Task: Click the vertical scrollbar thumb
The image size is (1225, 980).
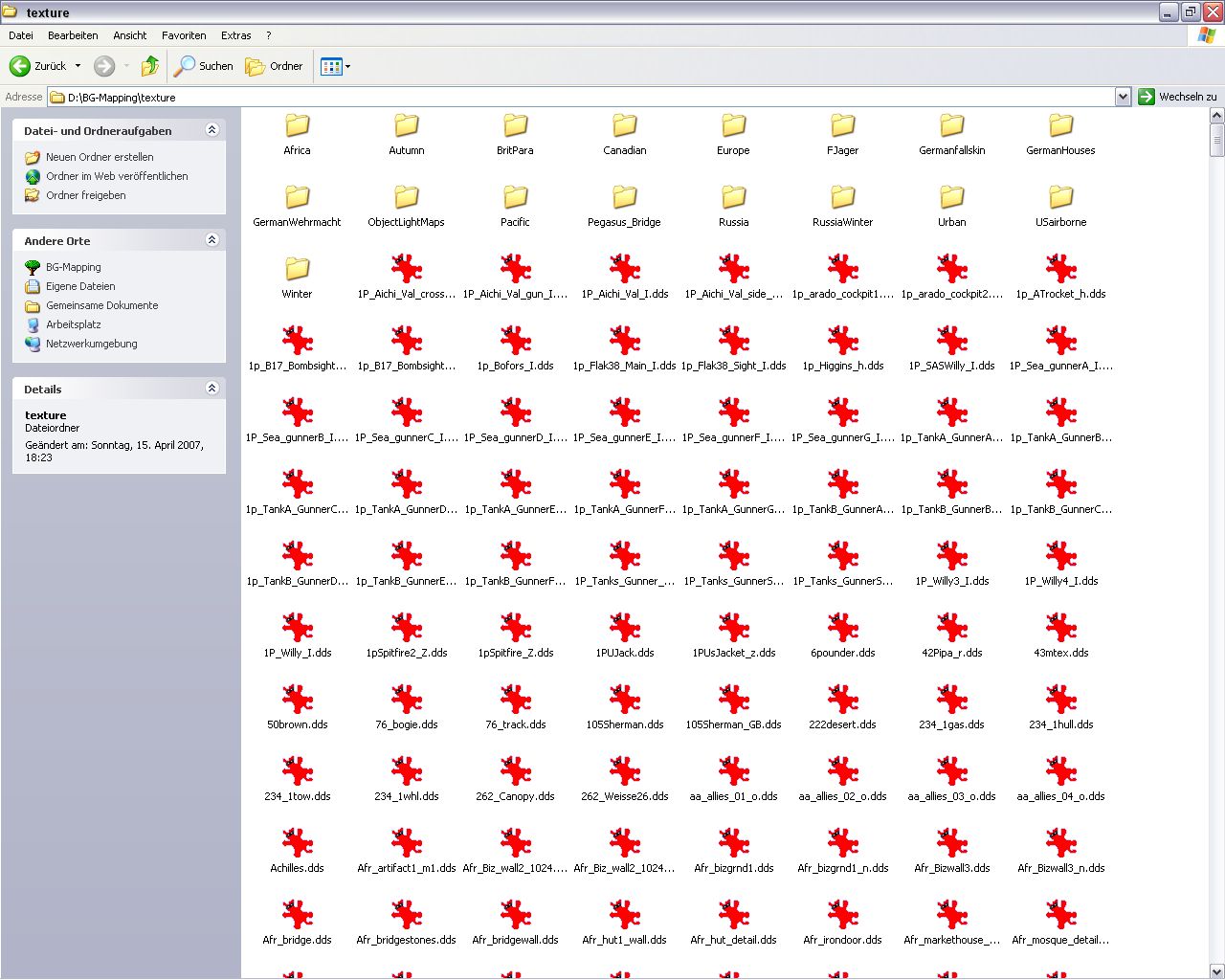Action: pyautogui.click(x=1216, y=140)
